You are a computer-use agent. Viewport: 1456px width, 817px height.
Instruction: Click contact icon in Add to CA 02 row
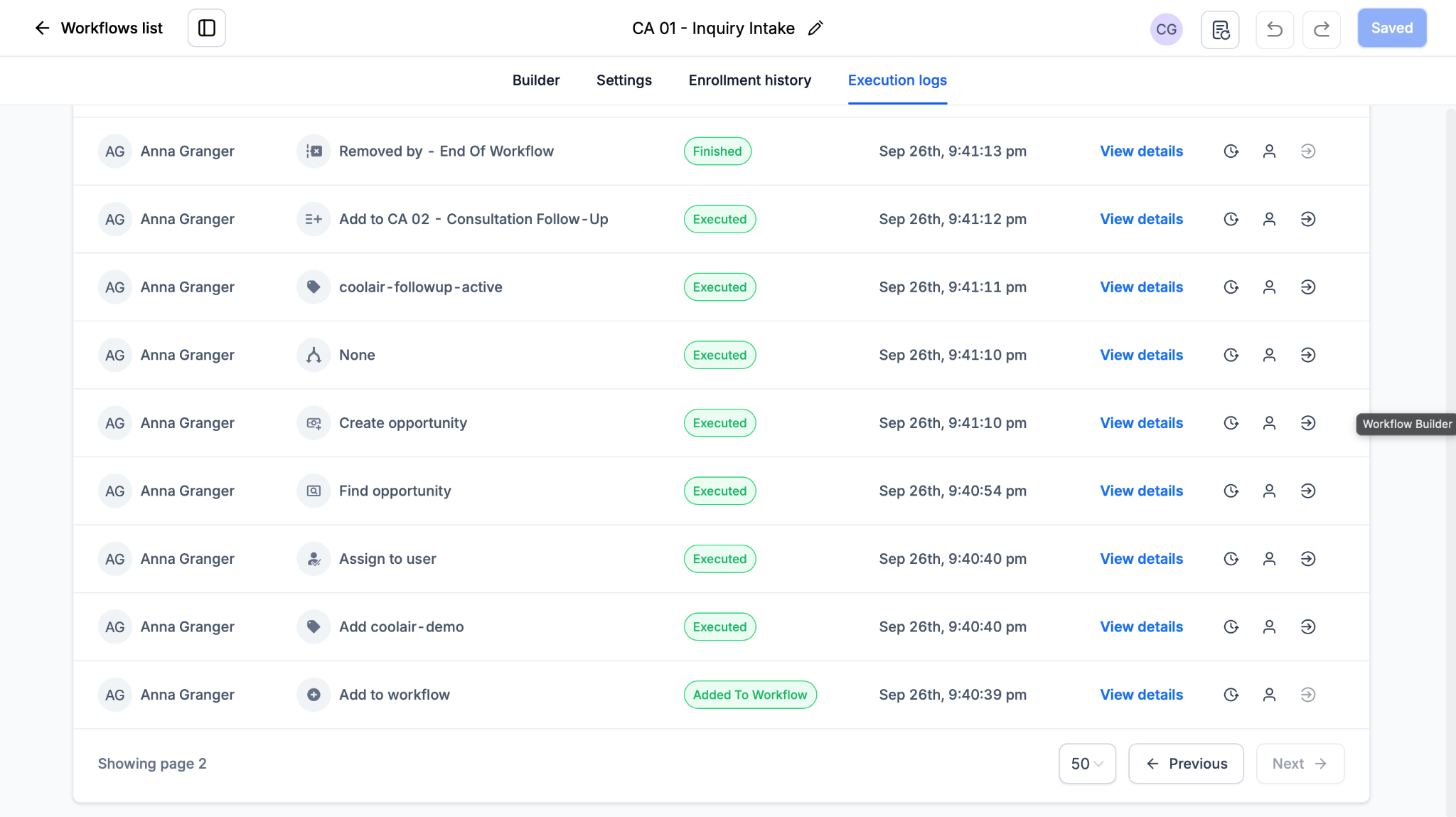pyautogui.click(x=1269, y=219)
